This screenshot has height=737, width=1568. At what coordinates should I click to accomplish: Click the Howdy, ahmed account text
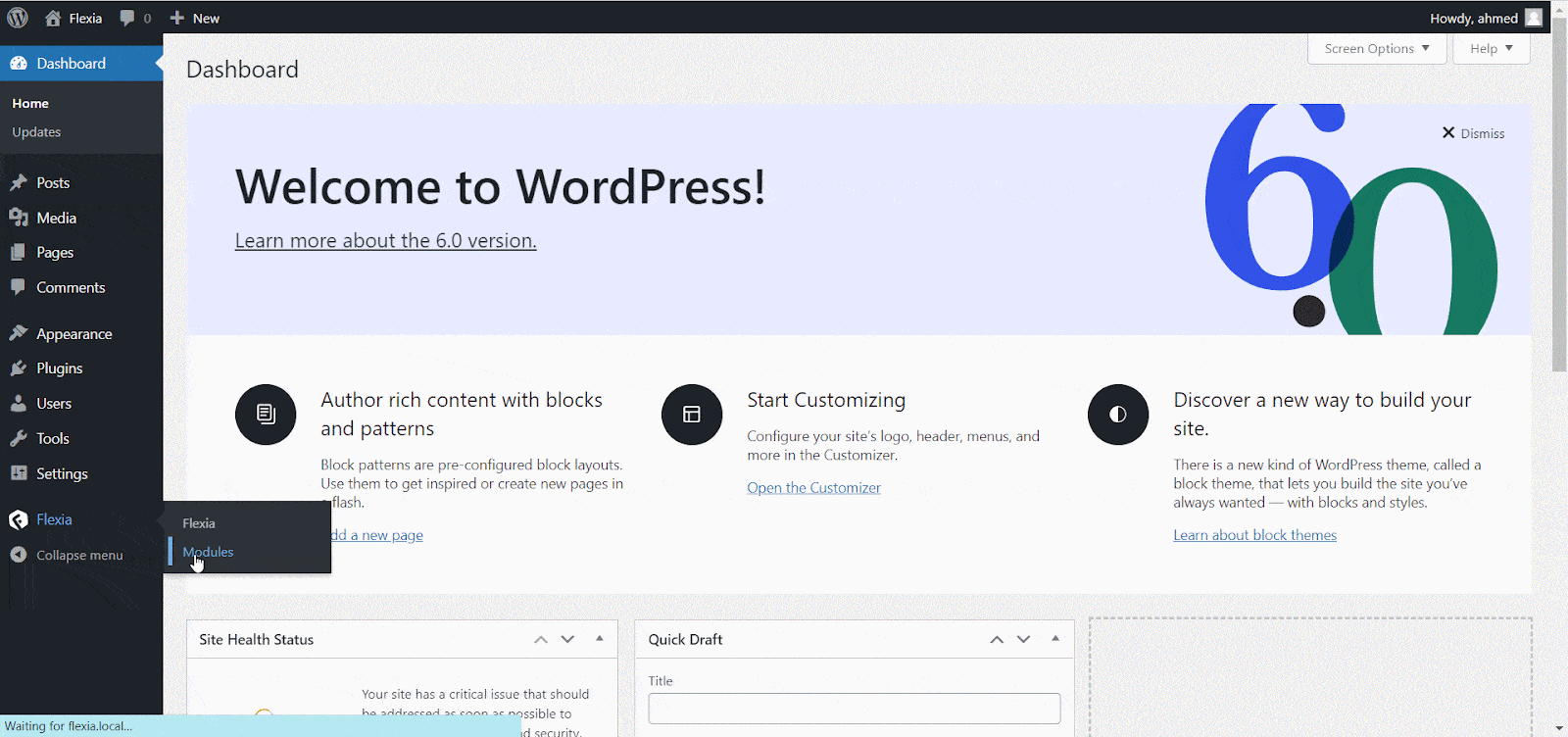1473,18
